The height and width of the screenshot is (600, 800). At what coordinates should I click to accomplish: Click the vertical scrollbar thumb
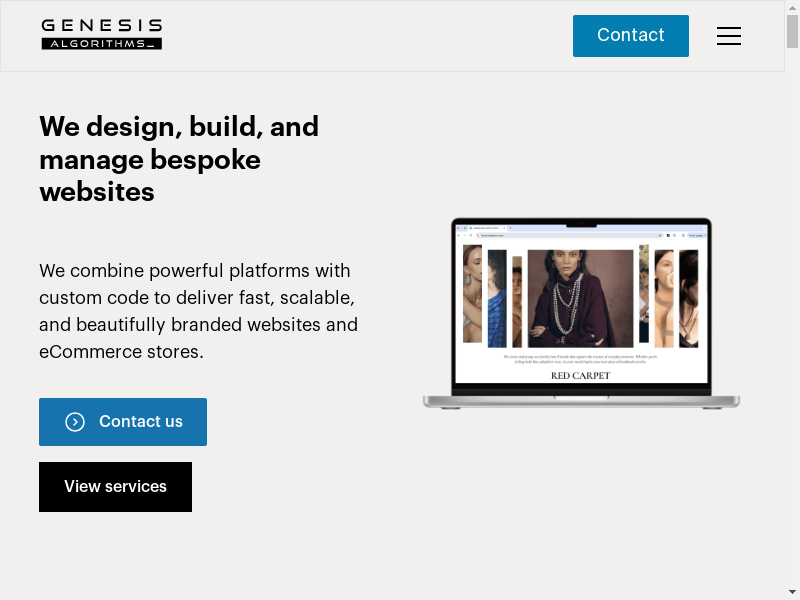point(792,32)
